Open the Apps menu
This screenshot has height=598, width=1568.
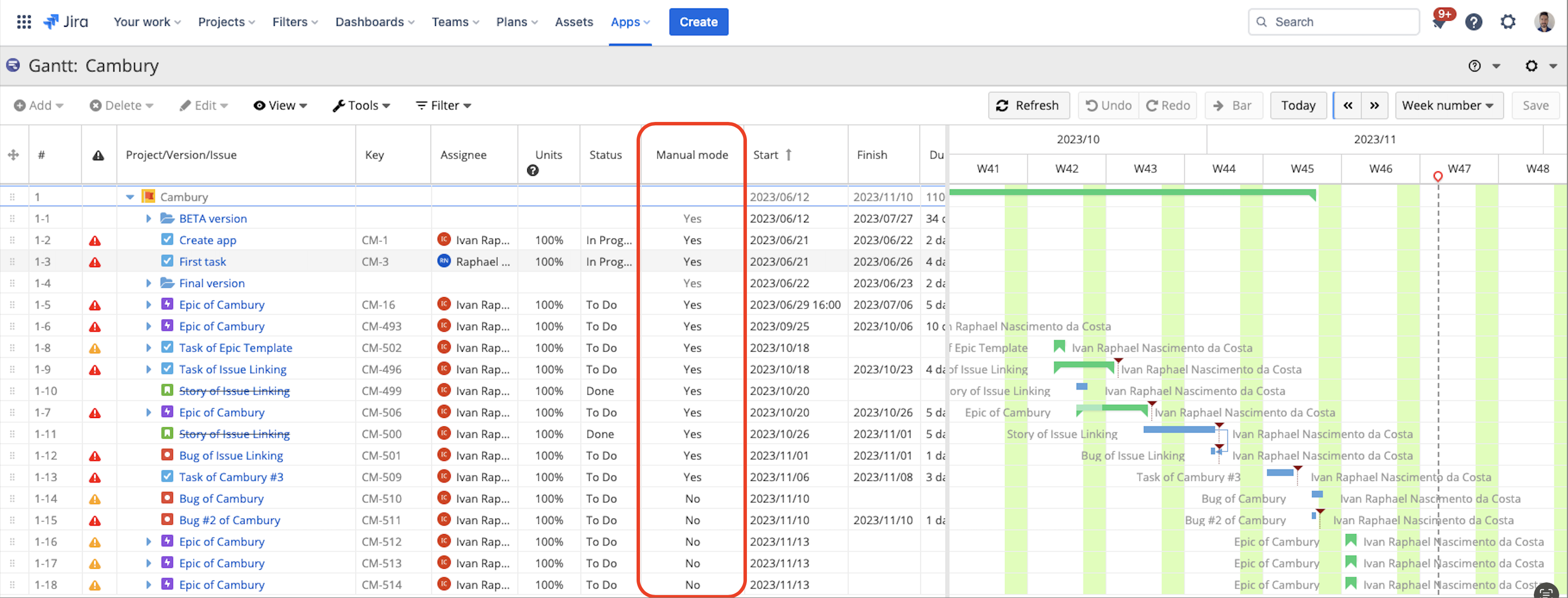coord(629,21)
